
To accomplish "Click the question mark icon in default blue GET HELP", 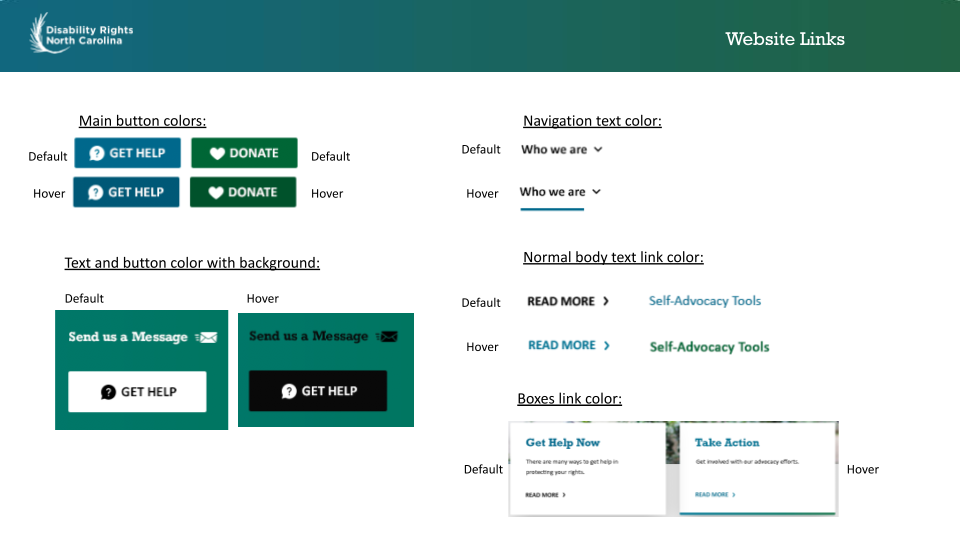I will click(x=97, y=153).
